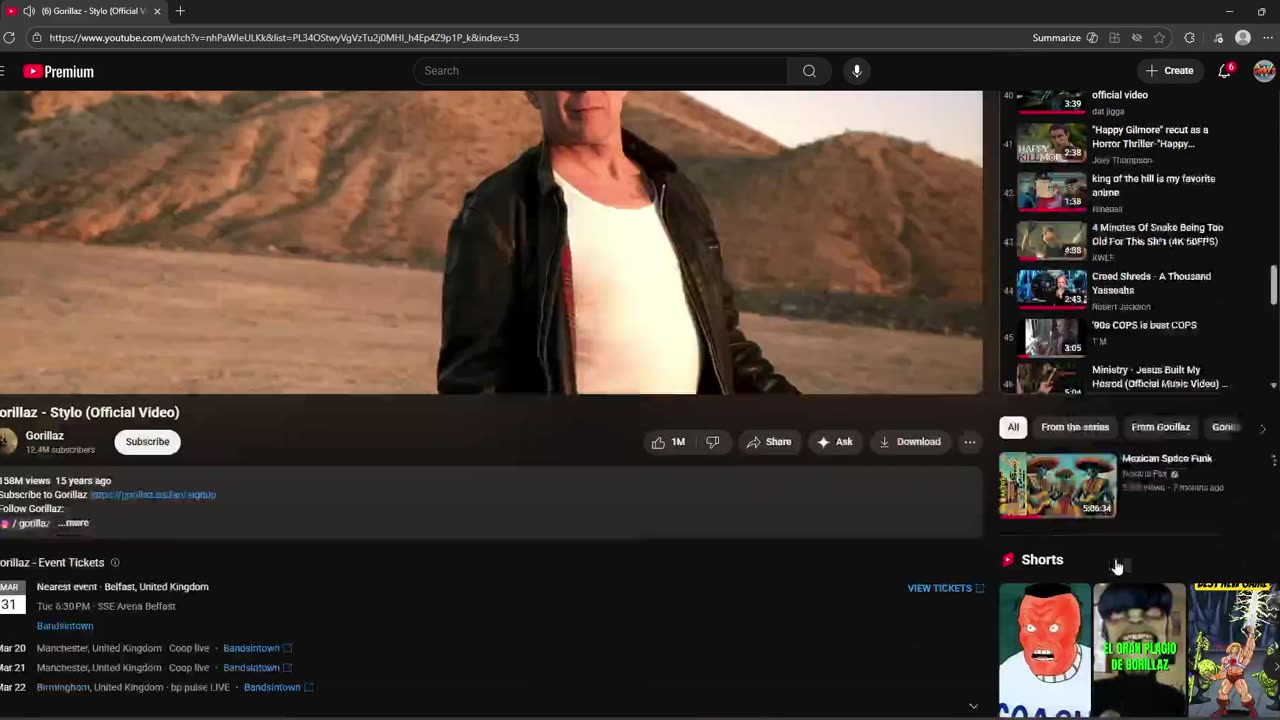Click the Event Tickets info icon
This screenshot has height=720, width=1280.
(115, 563)
